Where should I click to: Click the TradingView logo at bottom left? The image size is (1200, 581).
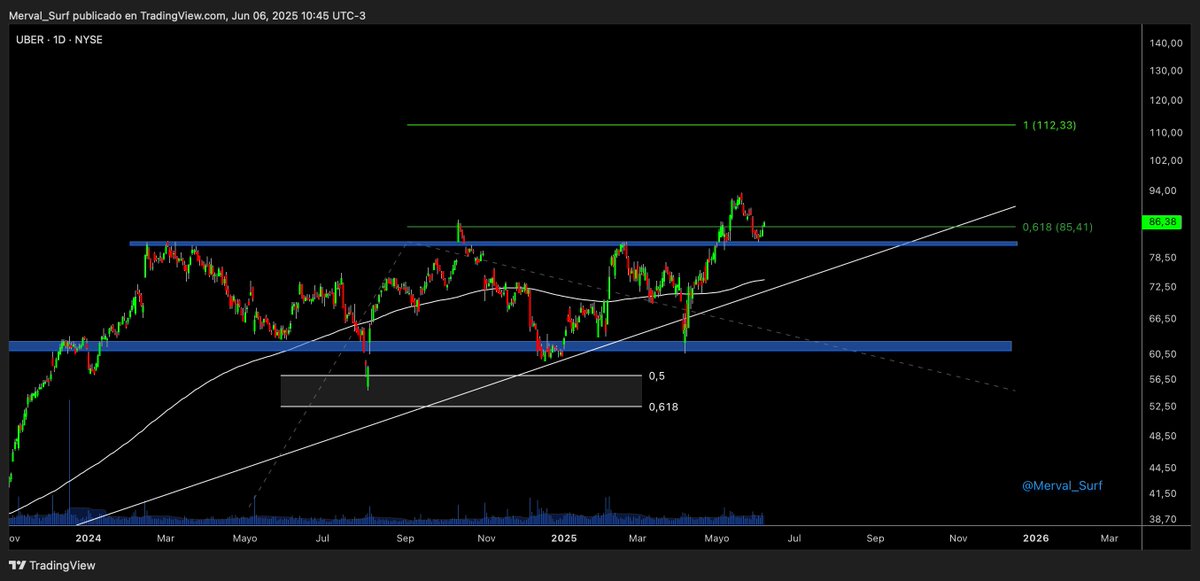click(52, 565)
